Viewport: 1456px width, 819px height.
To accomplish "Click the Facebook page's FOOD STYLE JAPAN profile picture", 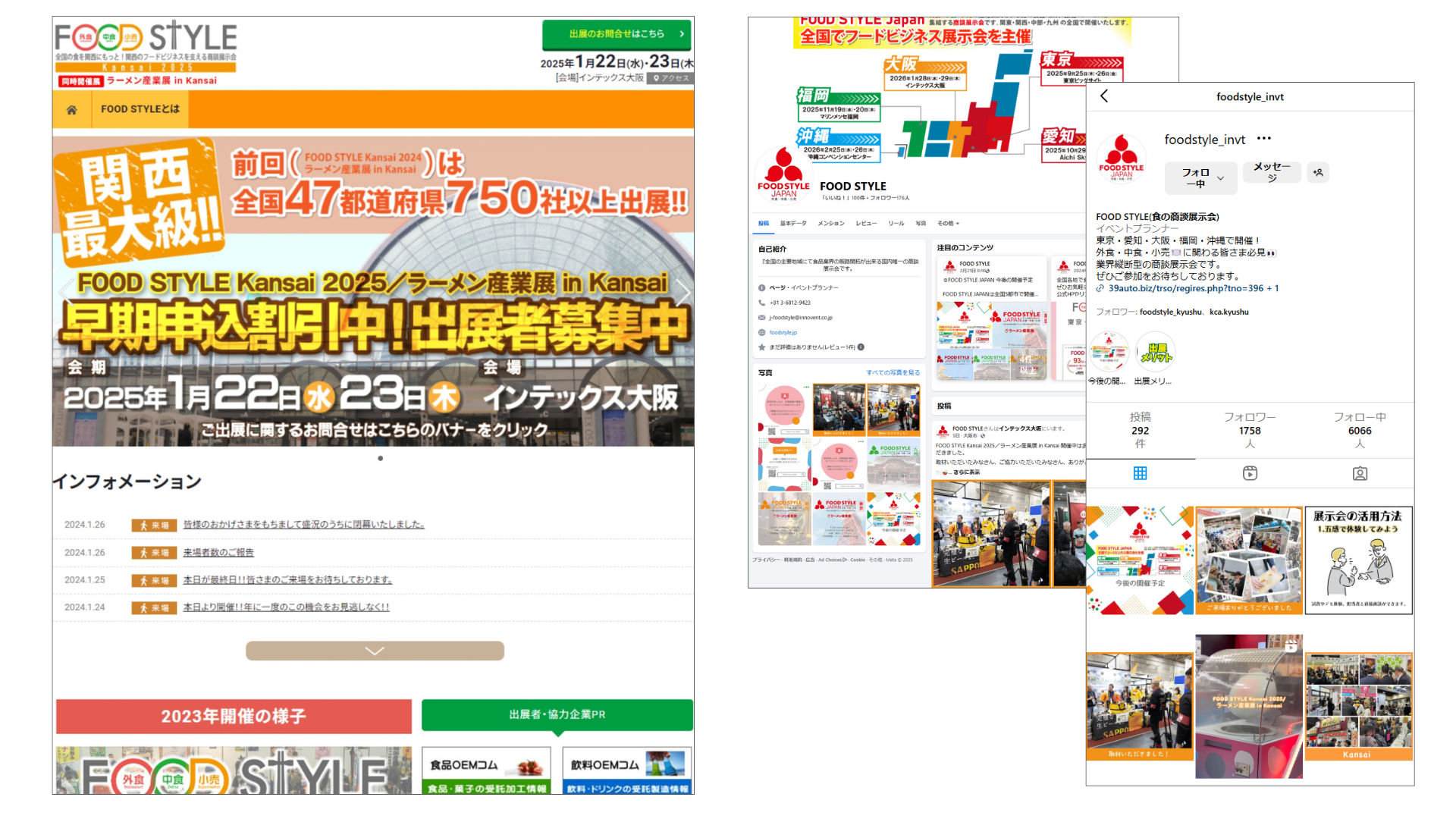I will point(783,175).
